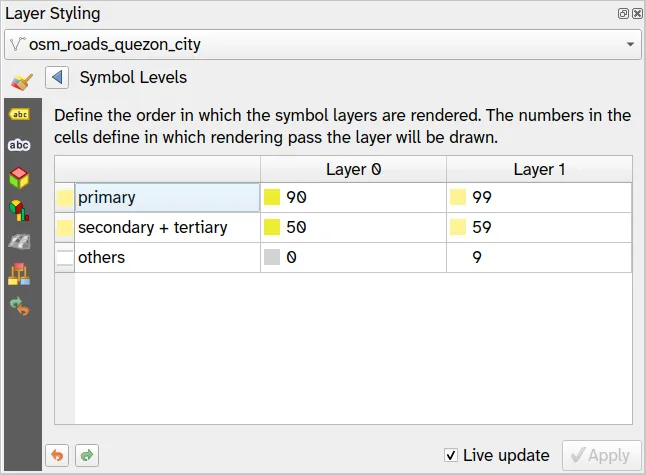Open the Diagrams tab icon
Screen dimensions: 646x475
19,210
